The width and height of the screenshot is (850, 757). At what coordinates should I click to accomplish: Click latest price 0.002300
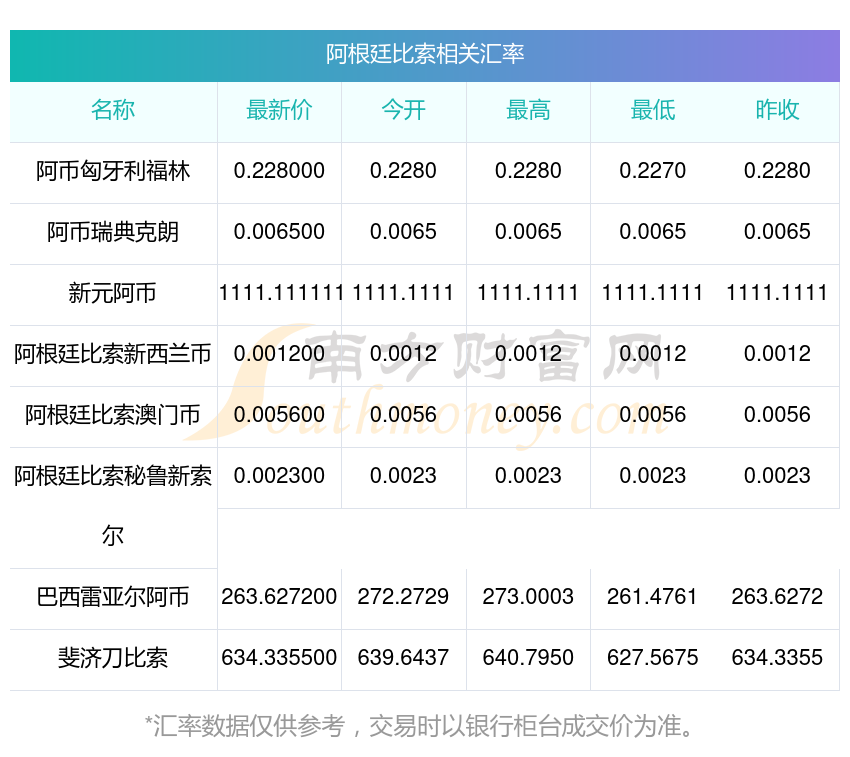279,476
